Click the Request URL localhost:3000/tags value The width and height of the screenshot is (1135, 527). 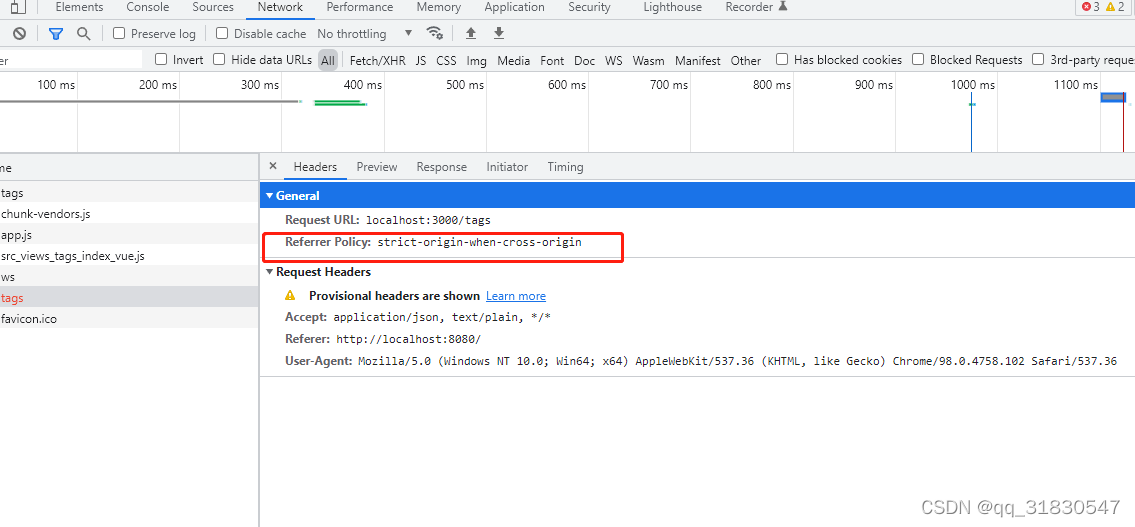(x=429, y=220)
